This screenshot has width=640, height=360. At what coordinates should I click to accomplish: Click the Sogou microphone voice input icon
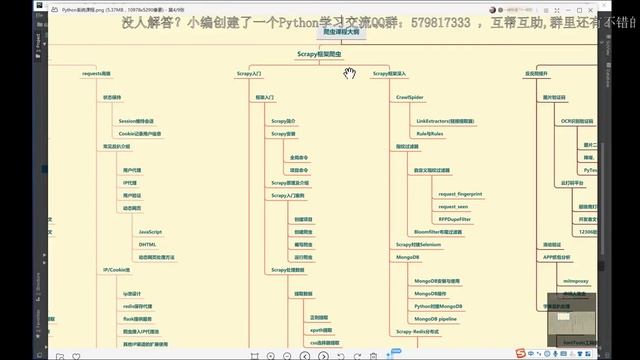pyautogui.click(x=555, y=353)
